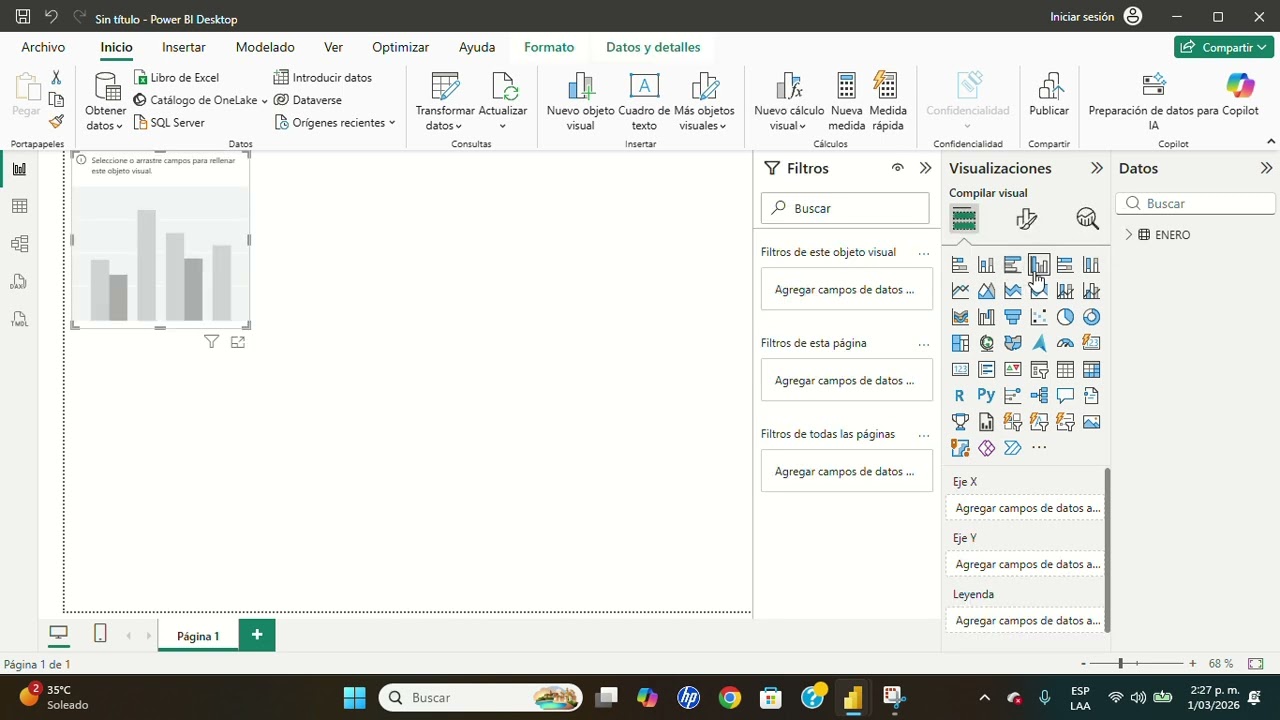
Task: Select the scatter chart visual
Action: click(x=1039, y=317)
